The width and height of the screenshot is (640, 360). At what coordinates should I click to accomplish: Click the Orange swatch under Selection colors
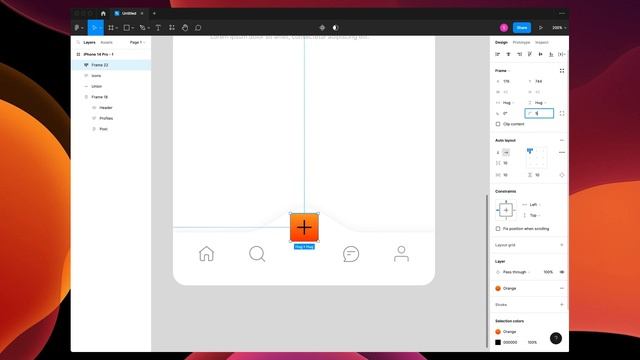click(498, 331)
